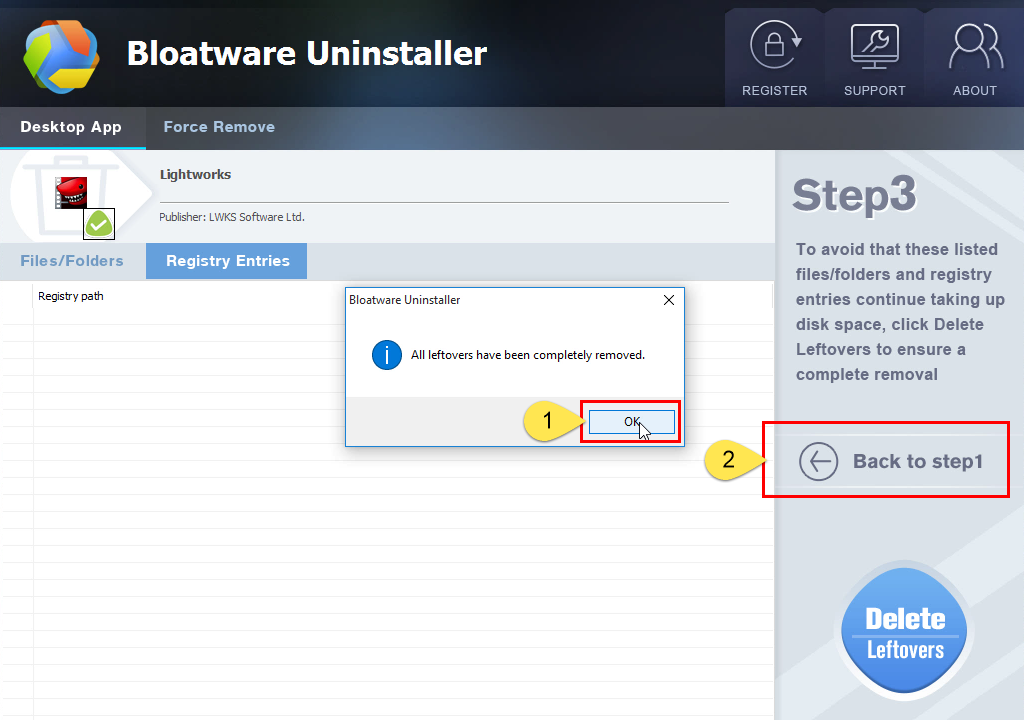Click the blue info icon in the dialog

click(387, 355)
